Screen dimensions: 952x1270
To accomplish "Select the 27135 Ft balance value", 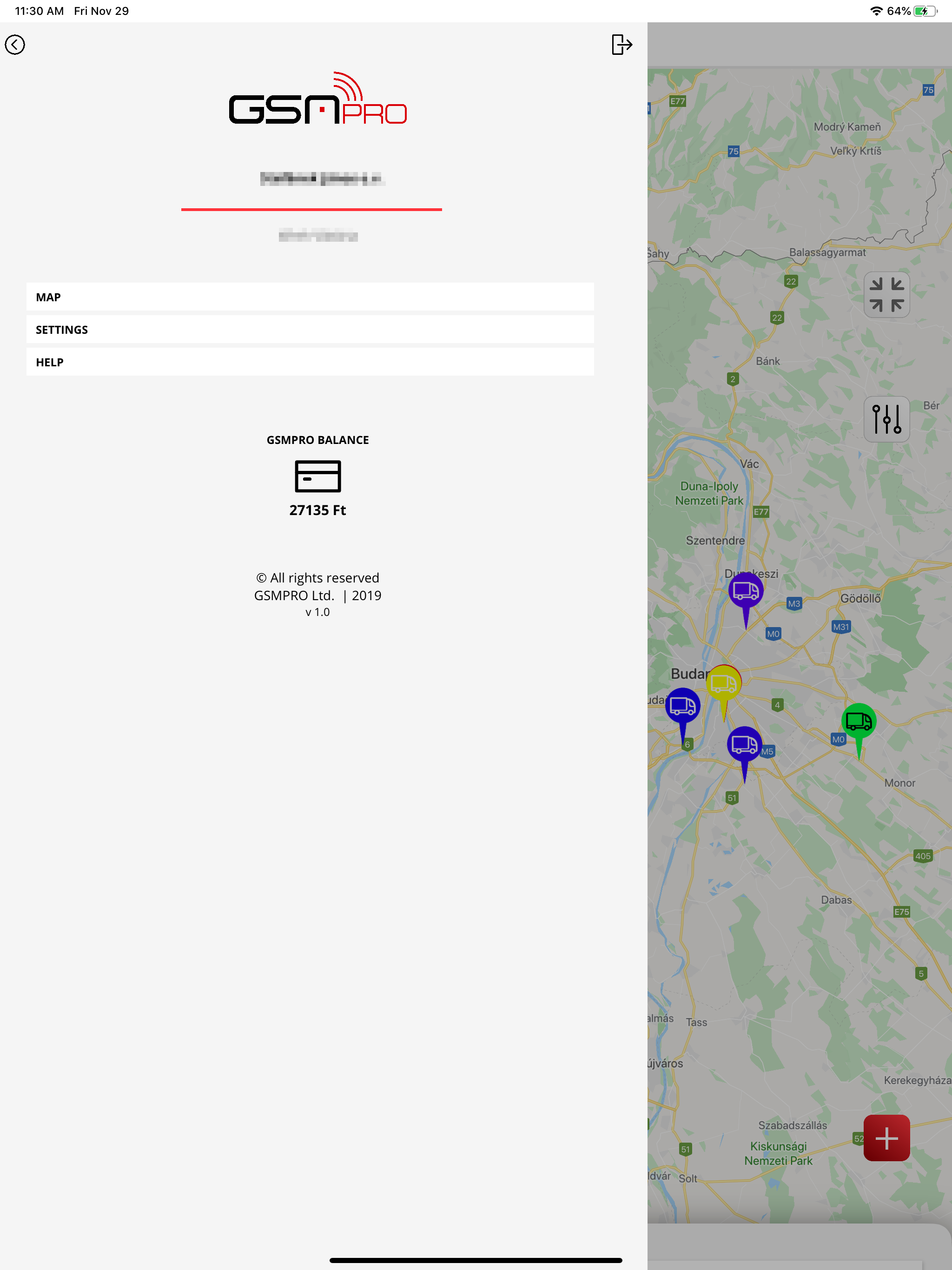I will point(317,510).
